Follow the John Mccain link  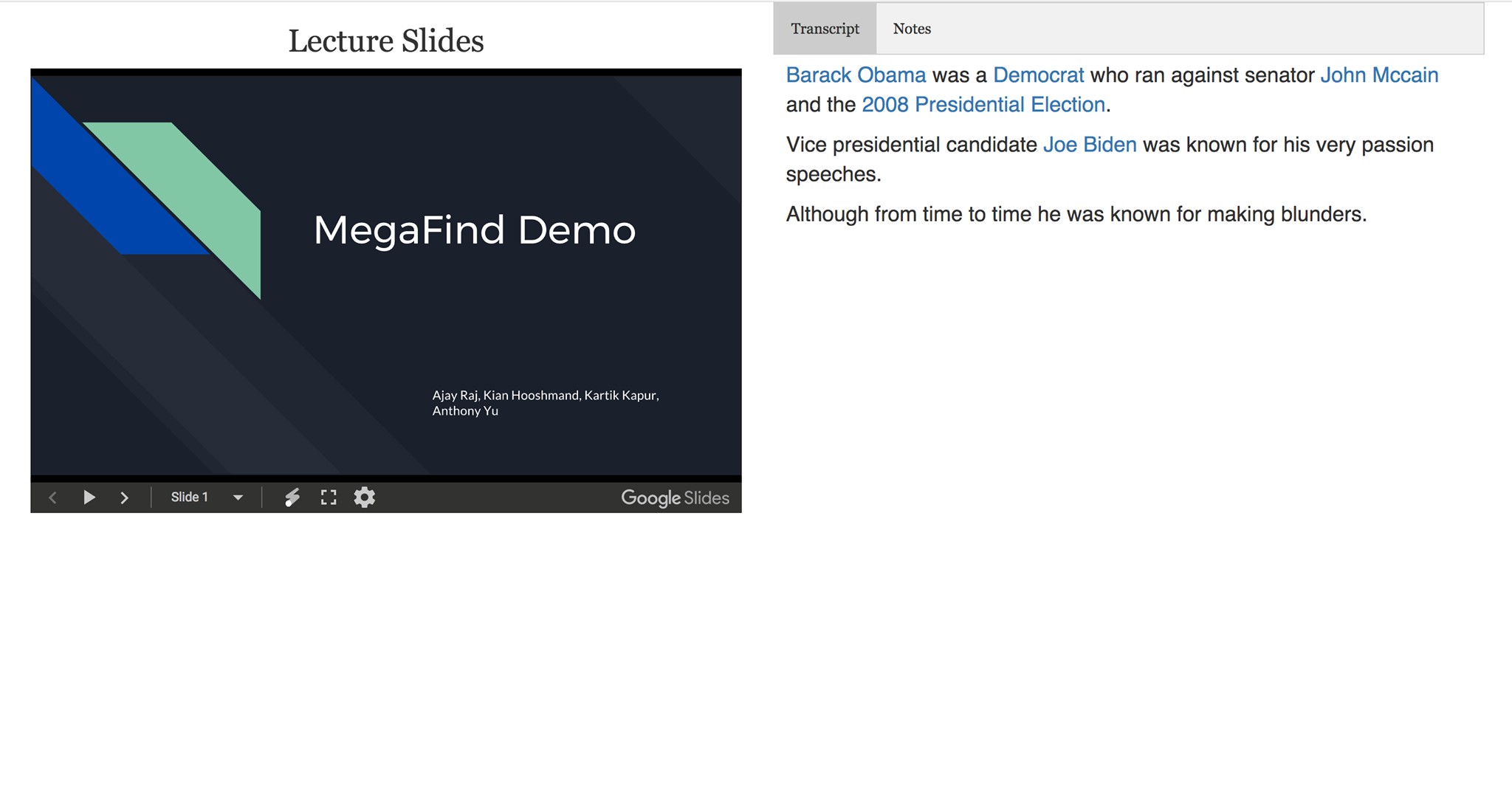coord(1379,75)
